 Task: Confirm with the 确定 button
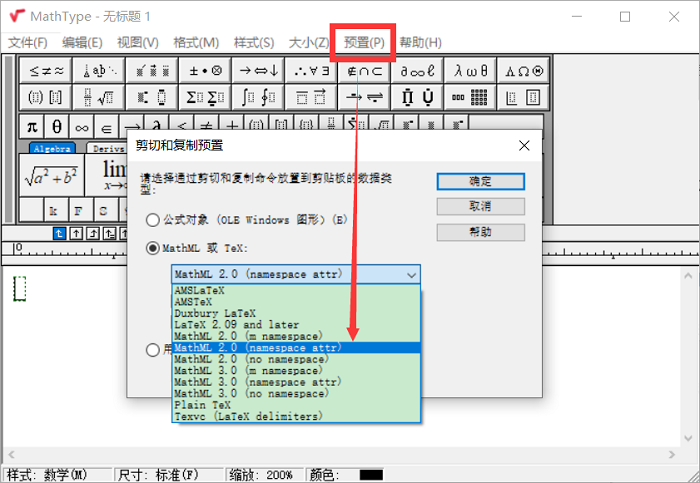click(x=480, y=181)
